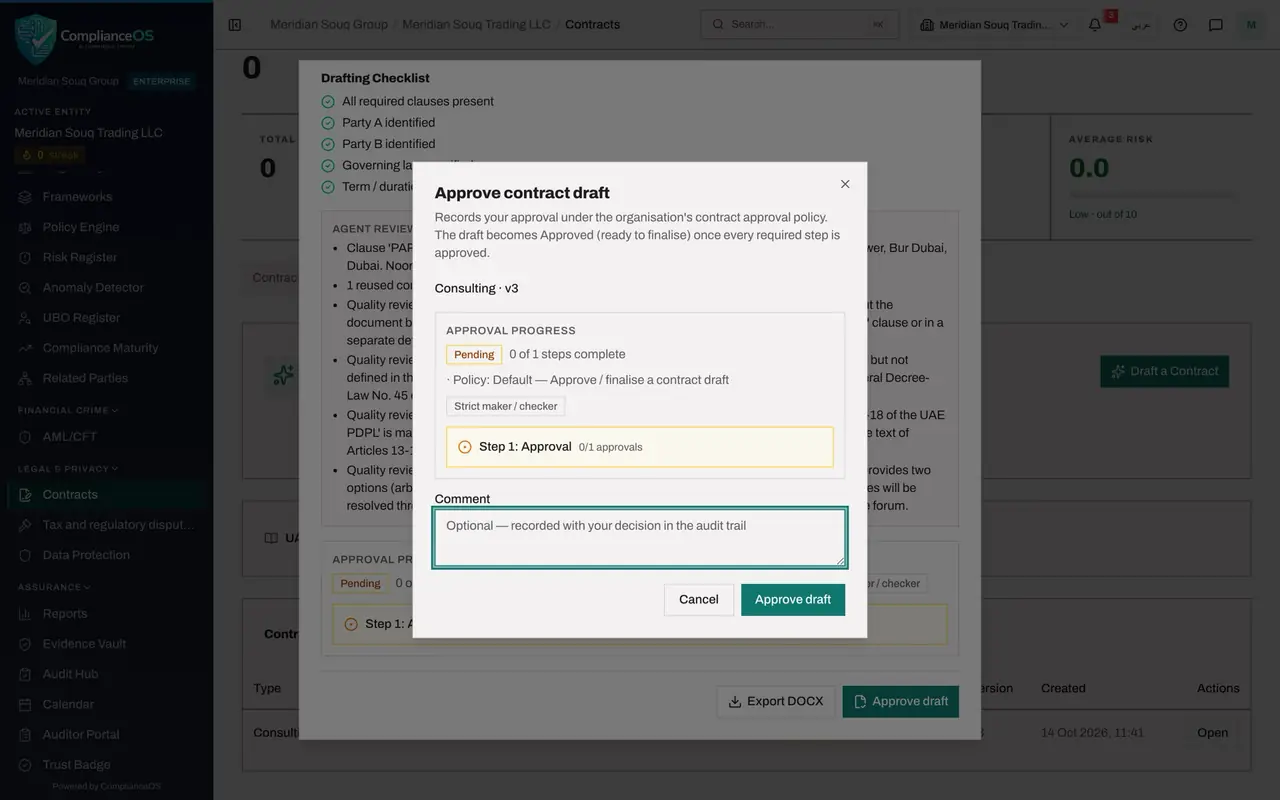
Task: Open Calendar in the sidebar
Action: [106, 704]
